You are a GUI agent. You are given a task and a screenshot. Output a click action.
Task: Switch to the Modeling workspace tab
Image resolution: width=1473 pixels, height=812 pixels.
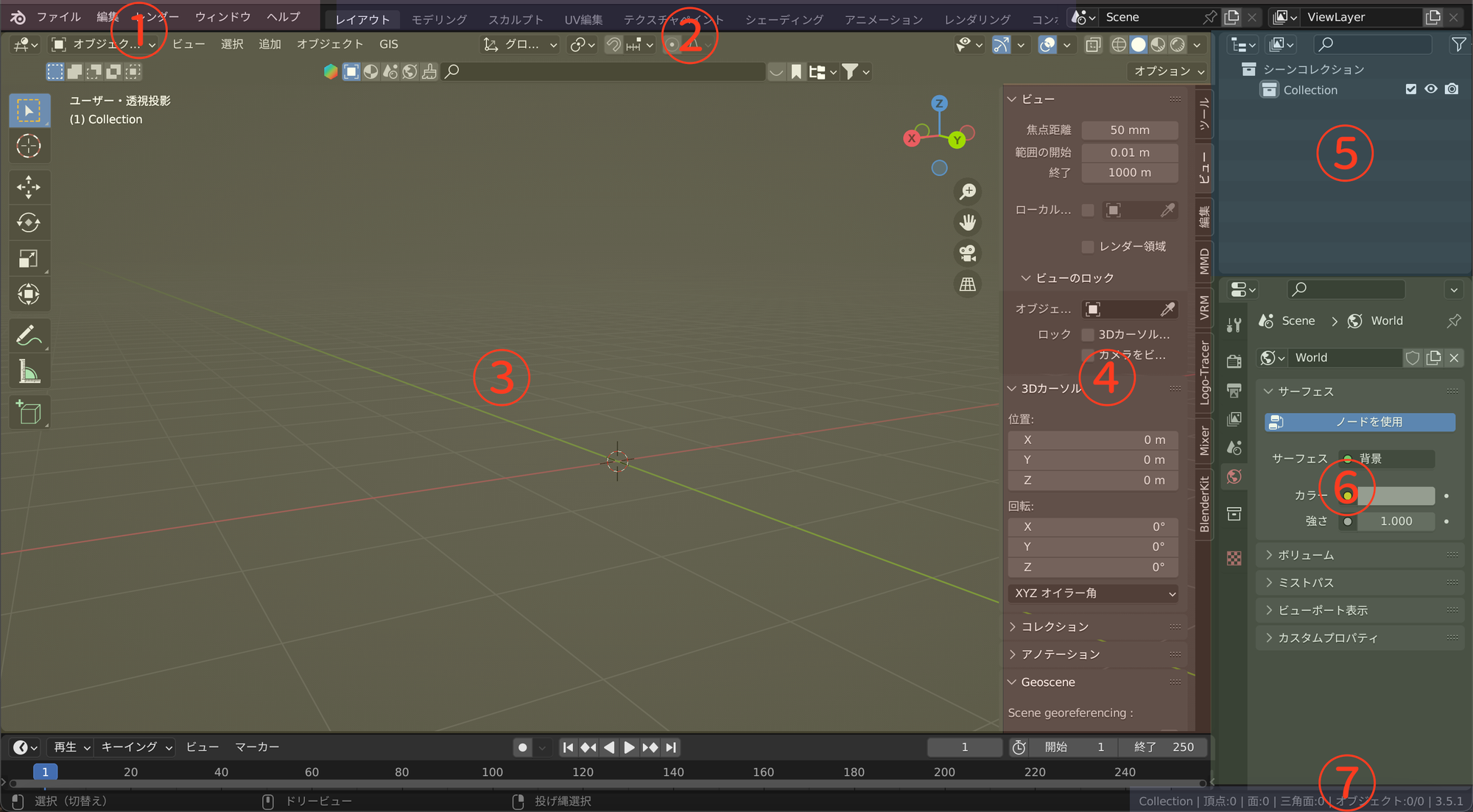(x=439, y=20)
